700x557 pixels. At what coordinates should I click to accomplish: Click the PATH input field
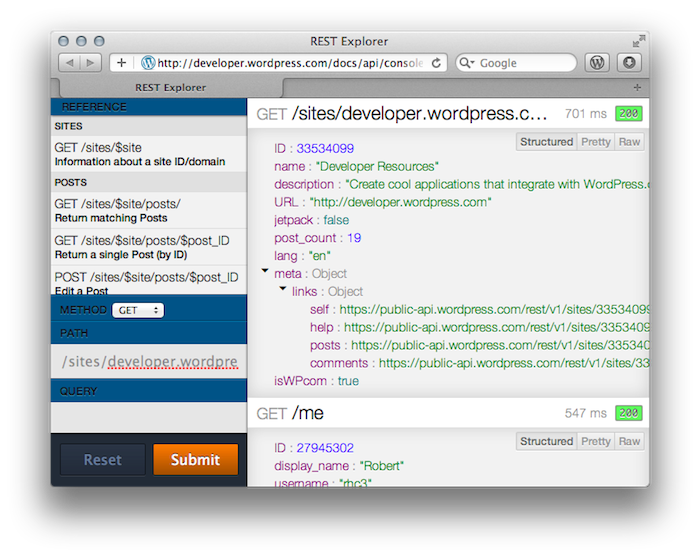click(x=148, y=361)
